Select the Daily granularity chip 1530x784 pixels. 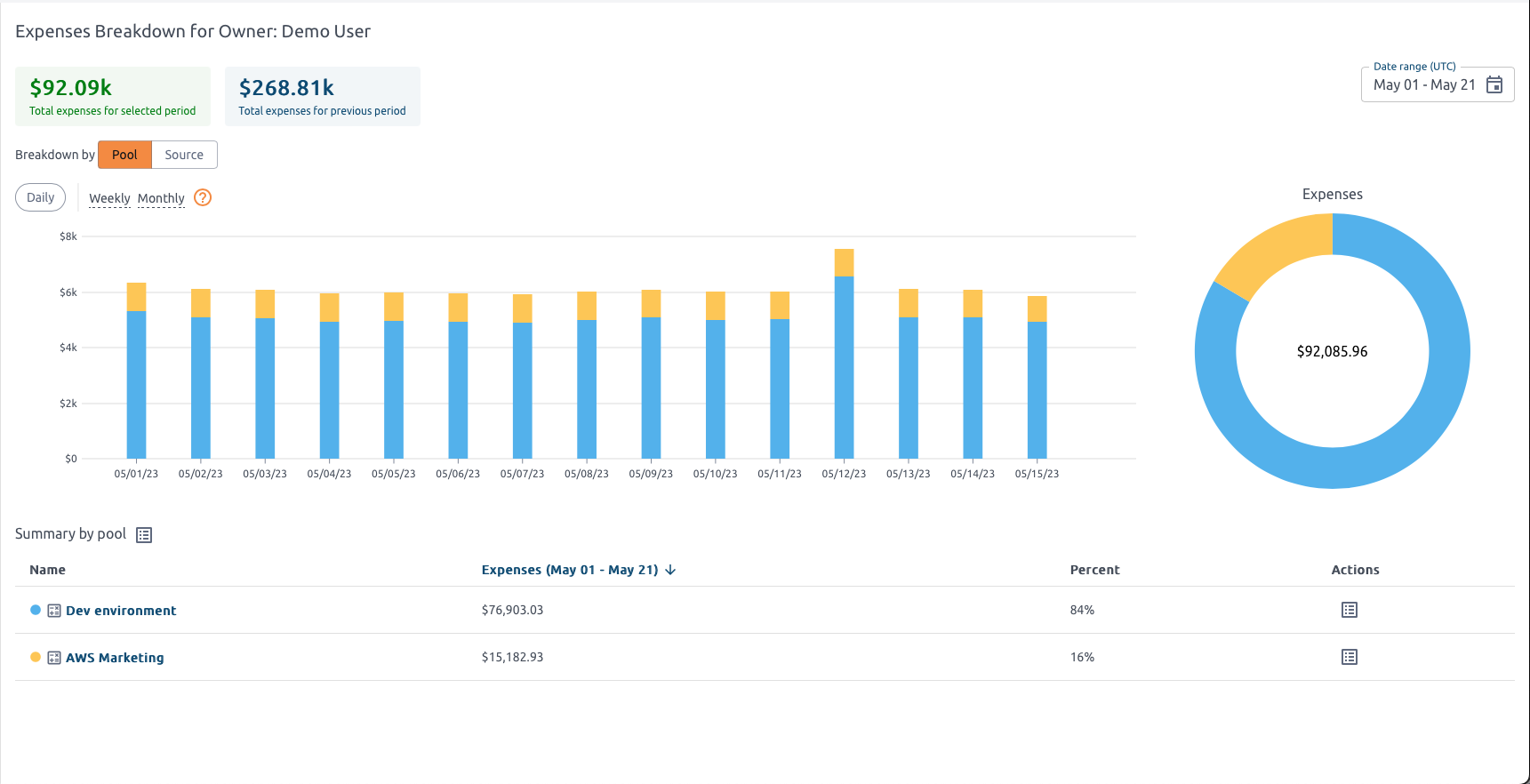coord(41,197)
